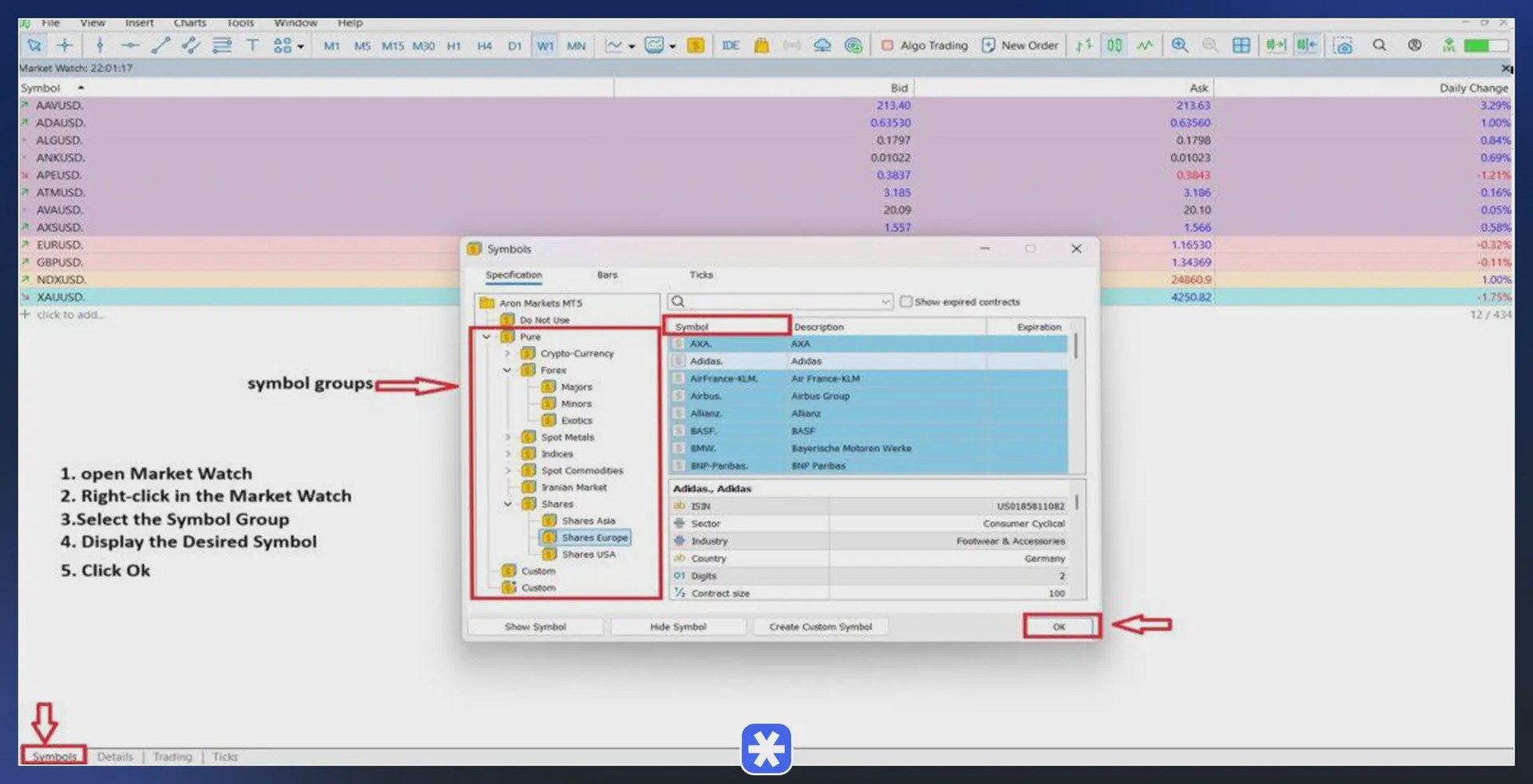The image size is (1533, 784).
Task: Enable Show expired contracts checkbox
Action: 906,302
